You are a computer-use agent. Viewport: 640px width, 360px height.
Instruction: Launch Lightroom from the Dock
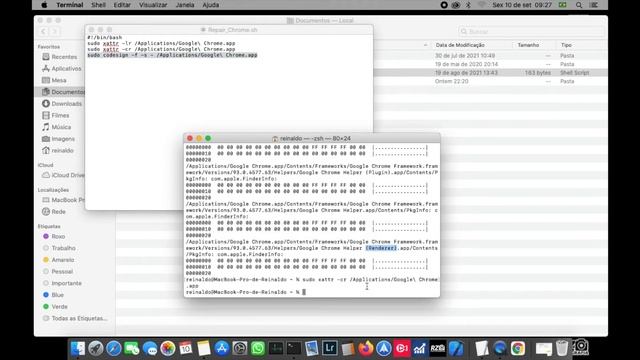(x=329, y=349)
